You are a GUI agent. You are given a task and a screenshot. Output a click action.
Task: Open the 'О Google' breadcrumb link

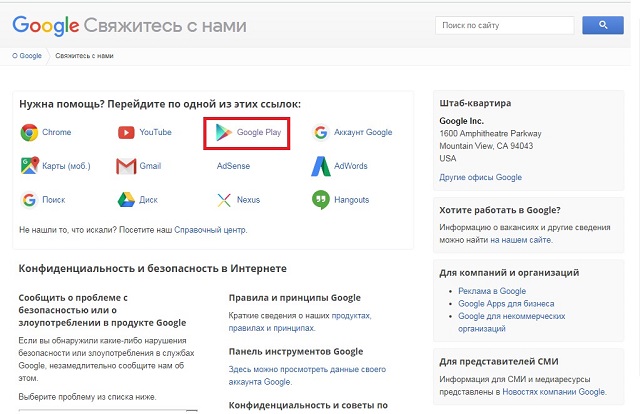pyautogui.click(x=27, y=56)
